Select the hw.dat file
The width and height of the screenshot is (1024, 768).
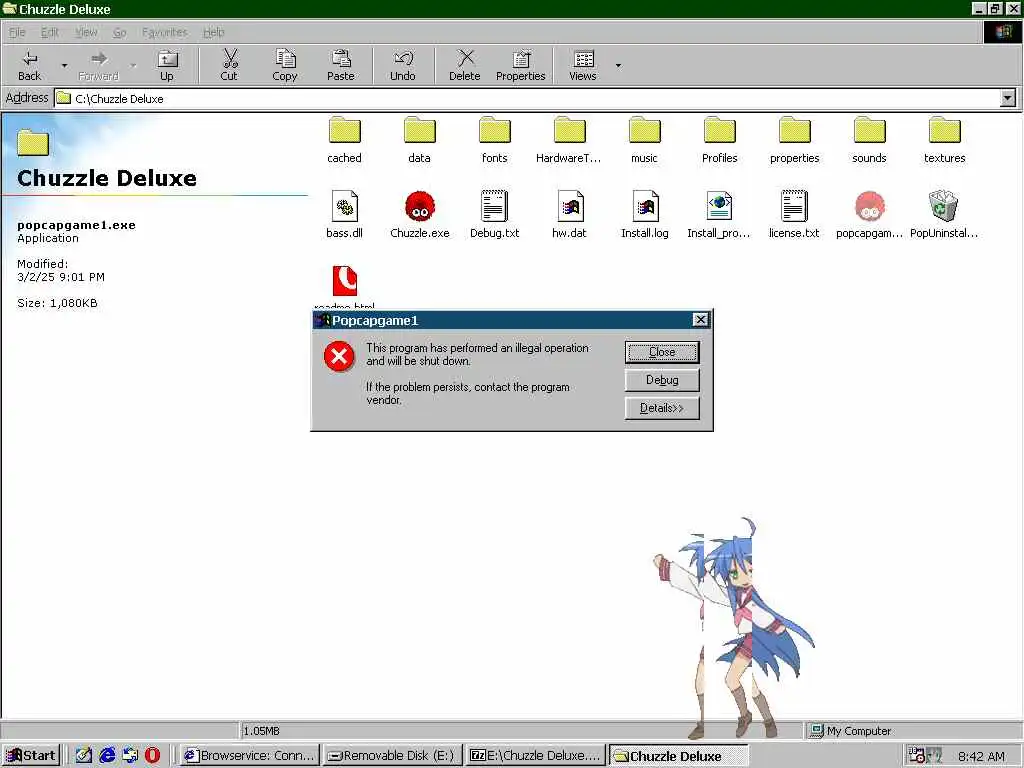pyautogui.click(x=569, y=214)
